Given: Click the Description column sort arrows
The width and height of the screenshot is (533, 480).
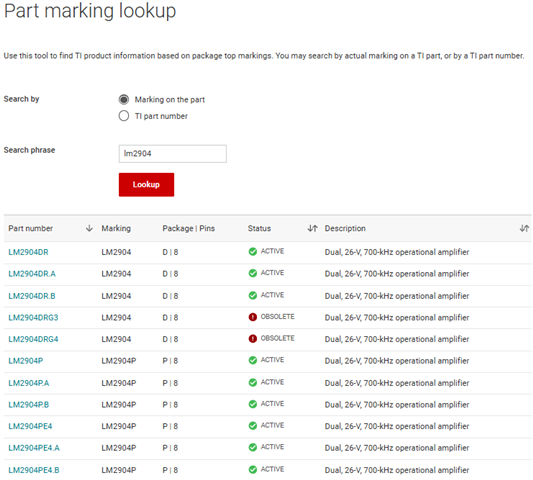Looking at the screenshot, I should 524,228.
